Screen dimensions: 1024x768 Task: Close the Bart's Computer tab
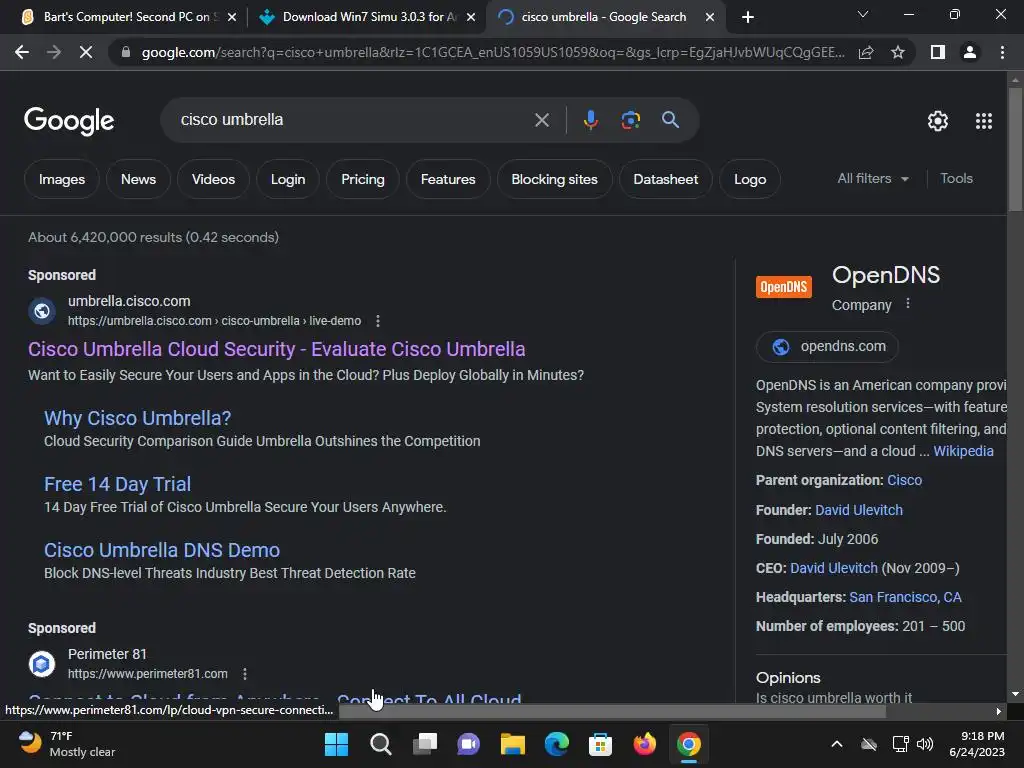[x=232, y=18]
